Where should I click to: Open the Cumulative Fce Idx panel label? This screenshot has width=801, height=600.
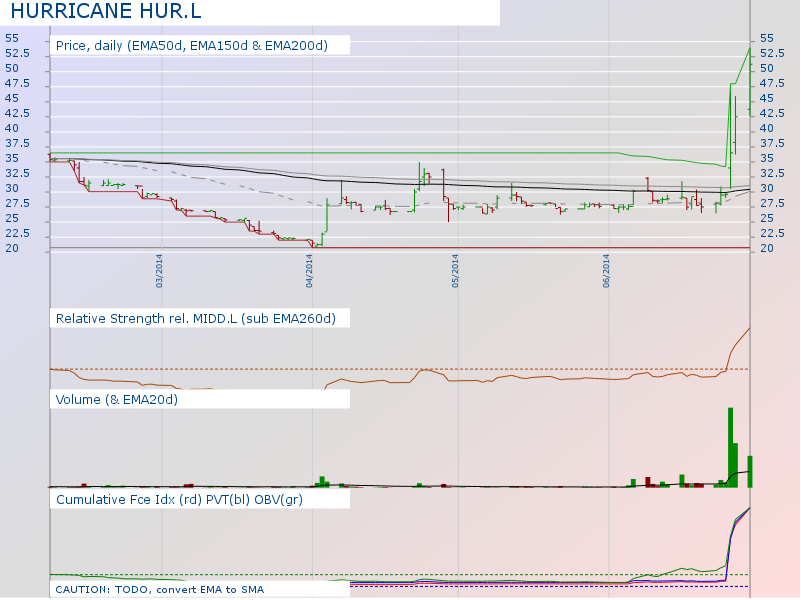pyautogui.click(x=180, y=499)
